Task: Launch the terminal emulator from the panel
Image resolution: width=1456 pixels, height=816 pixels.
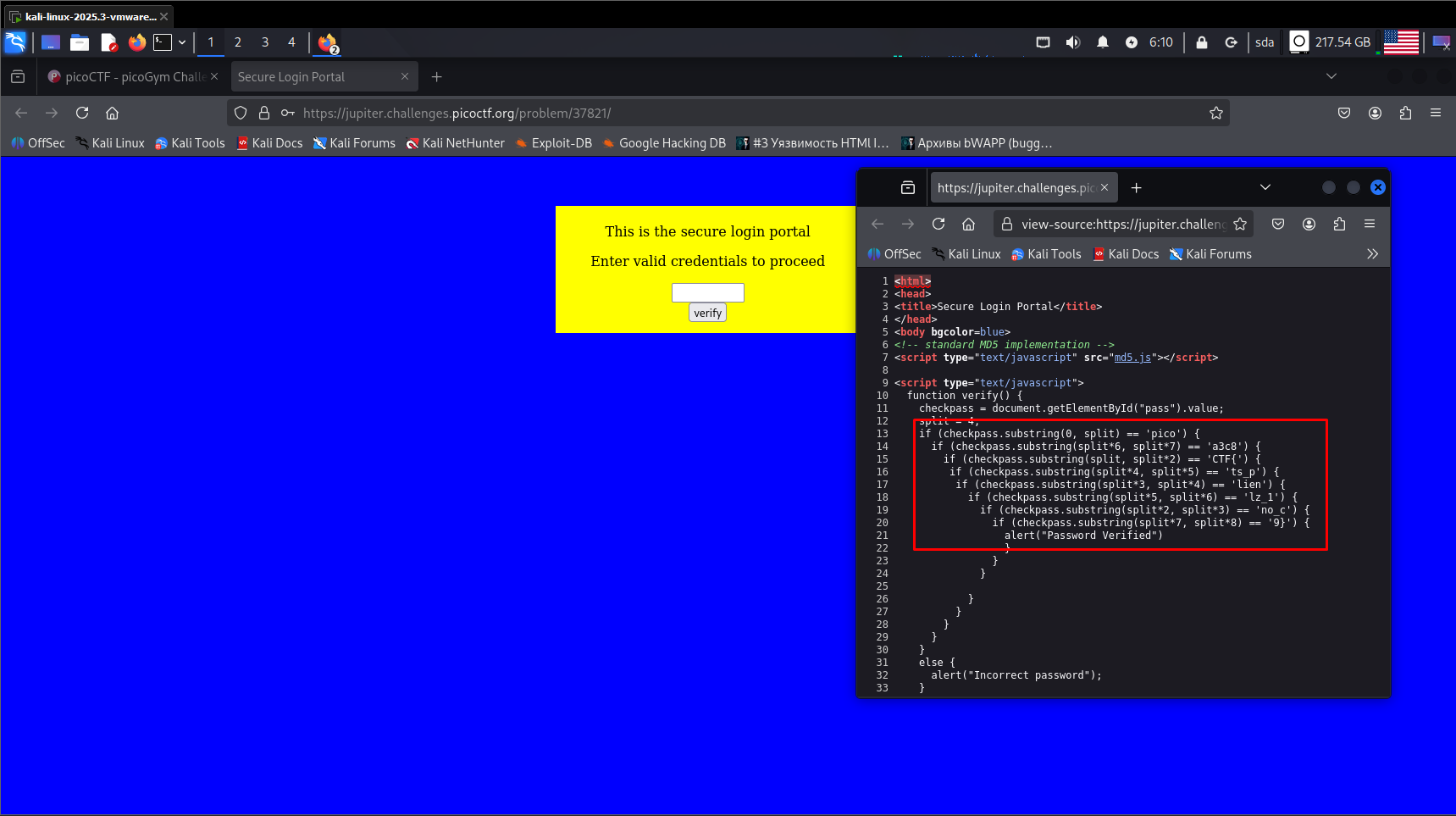Action: pyautogui.click(x=163, y=42)
